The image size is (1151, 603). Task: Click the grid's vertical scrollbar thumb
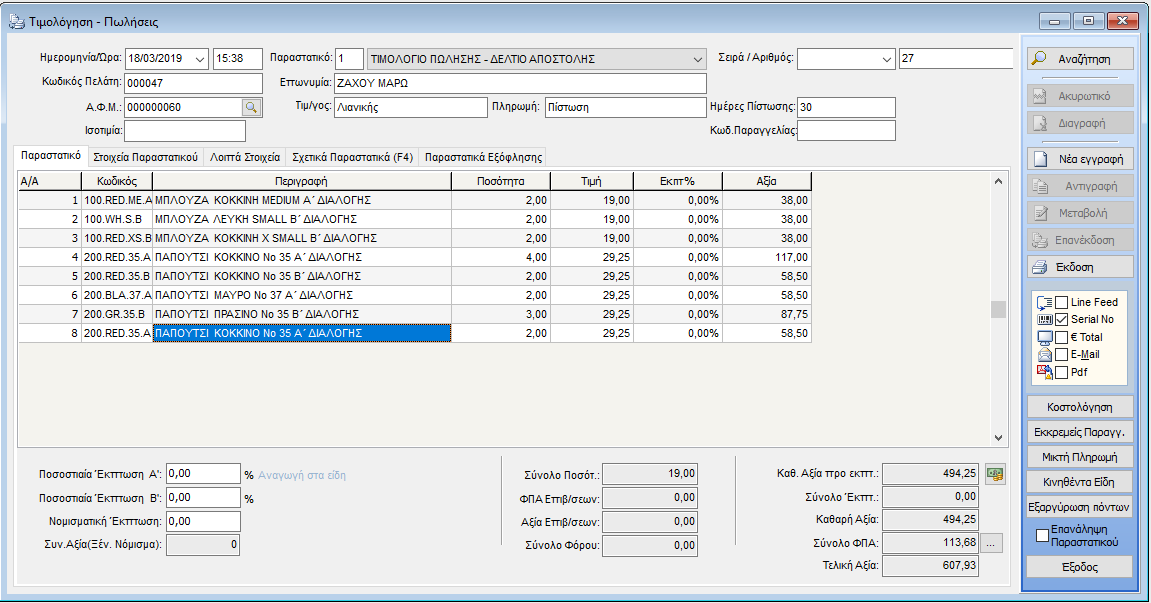tap(997, 309)
